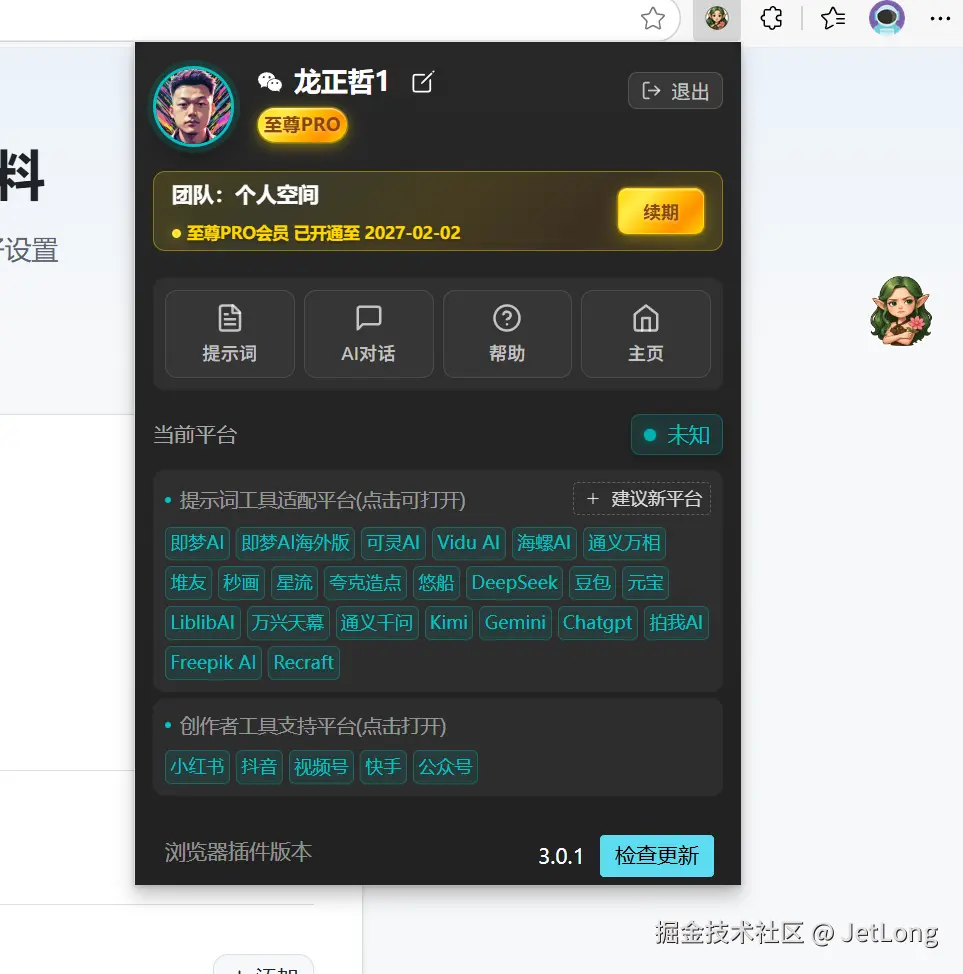963x974 pixels.
Task: Click the version number 3.0.1 text
Action: pyautogui.click(x=560, y=857)
